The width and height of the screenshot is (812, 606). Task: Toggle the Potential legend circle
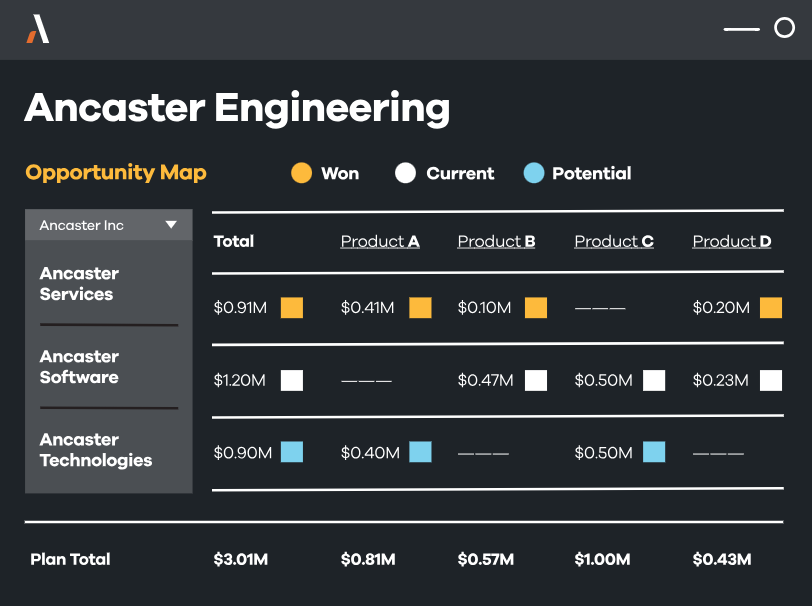pos(534,173)
